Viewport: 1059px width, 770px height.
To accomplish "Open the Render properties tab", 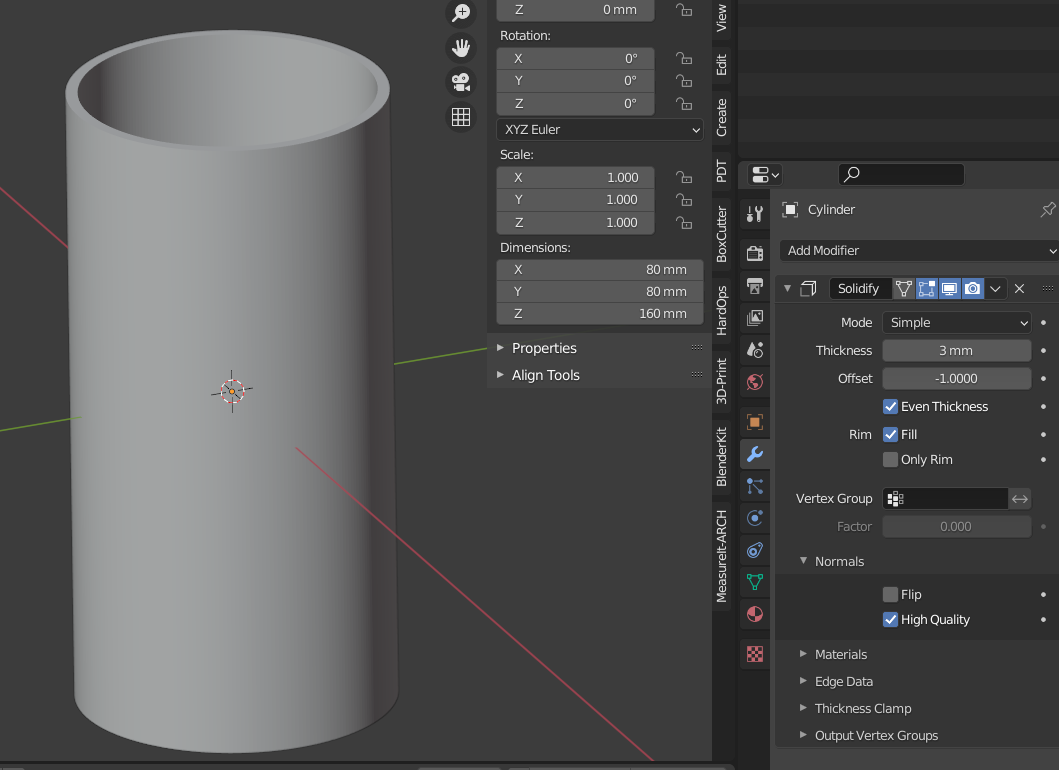I will click(x=755, y=254).
